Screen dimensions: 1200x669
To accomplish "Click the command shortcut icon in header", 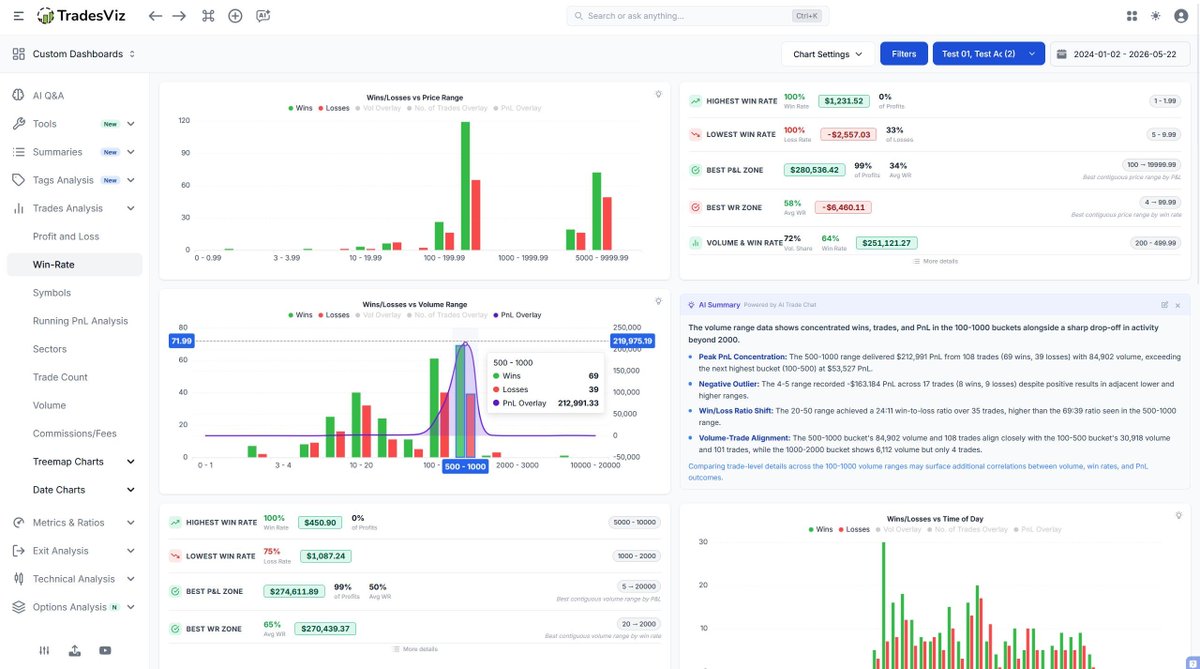I will [x=208, y=16].
